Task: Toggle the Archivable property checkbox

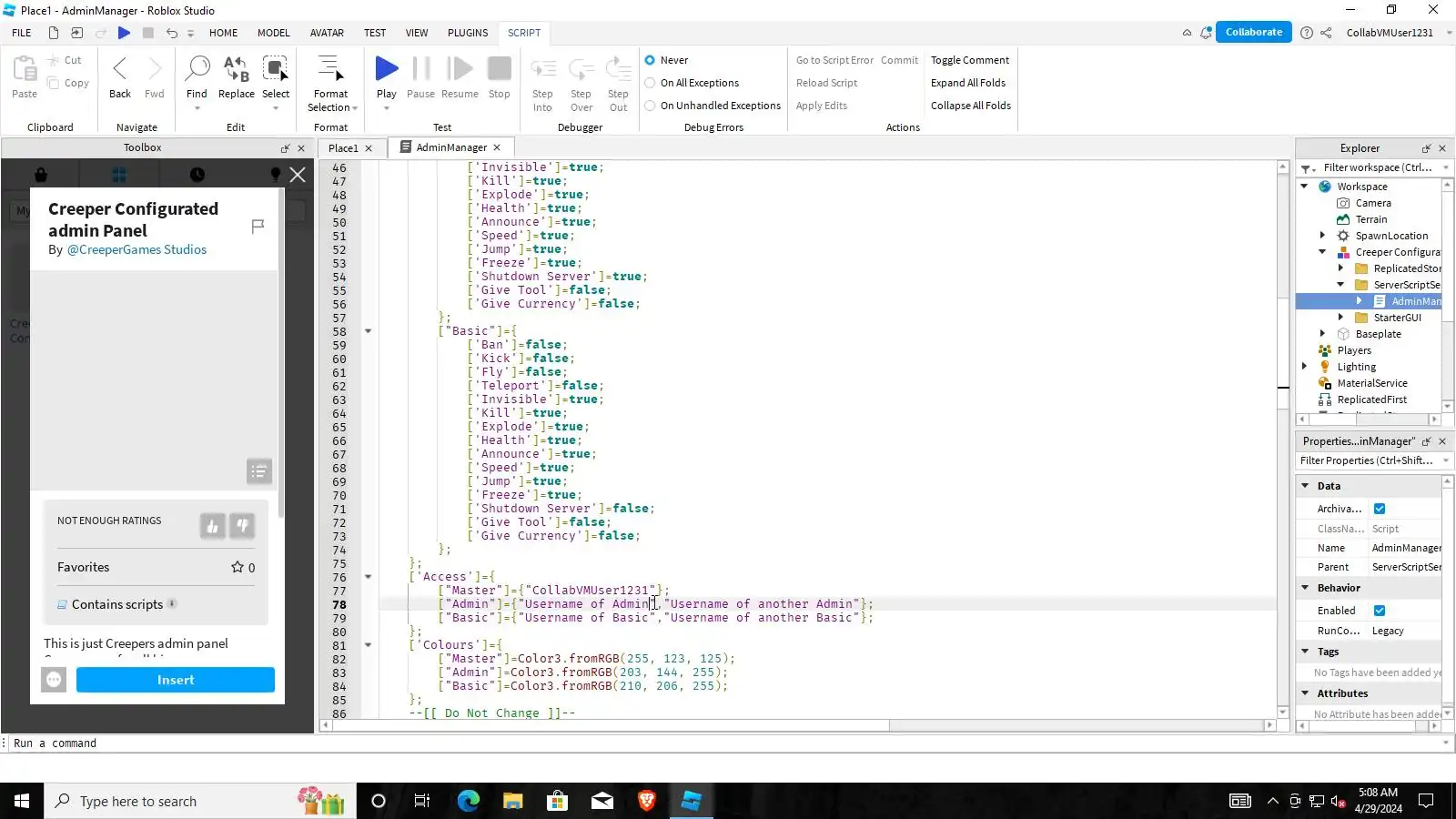Action: pos(1380,509)
